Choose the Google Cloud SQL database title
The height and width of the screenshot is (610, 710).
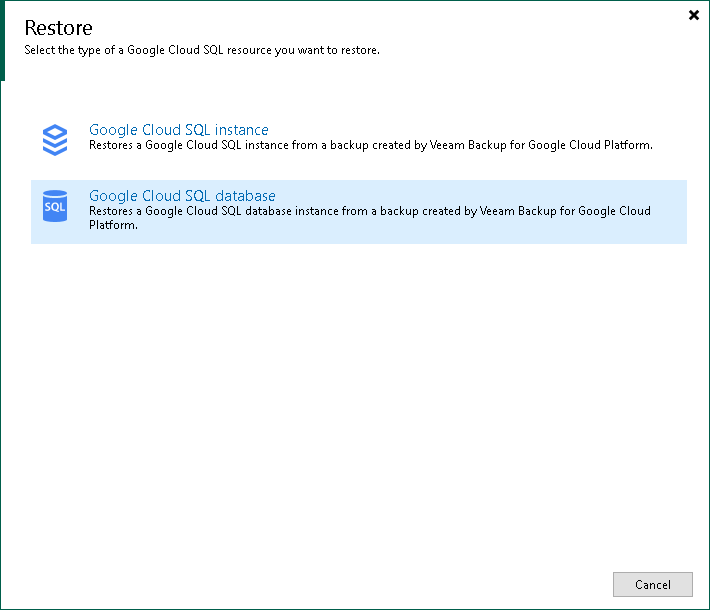click(x=182, y=196)
